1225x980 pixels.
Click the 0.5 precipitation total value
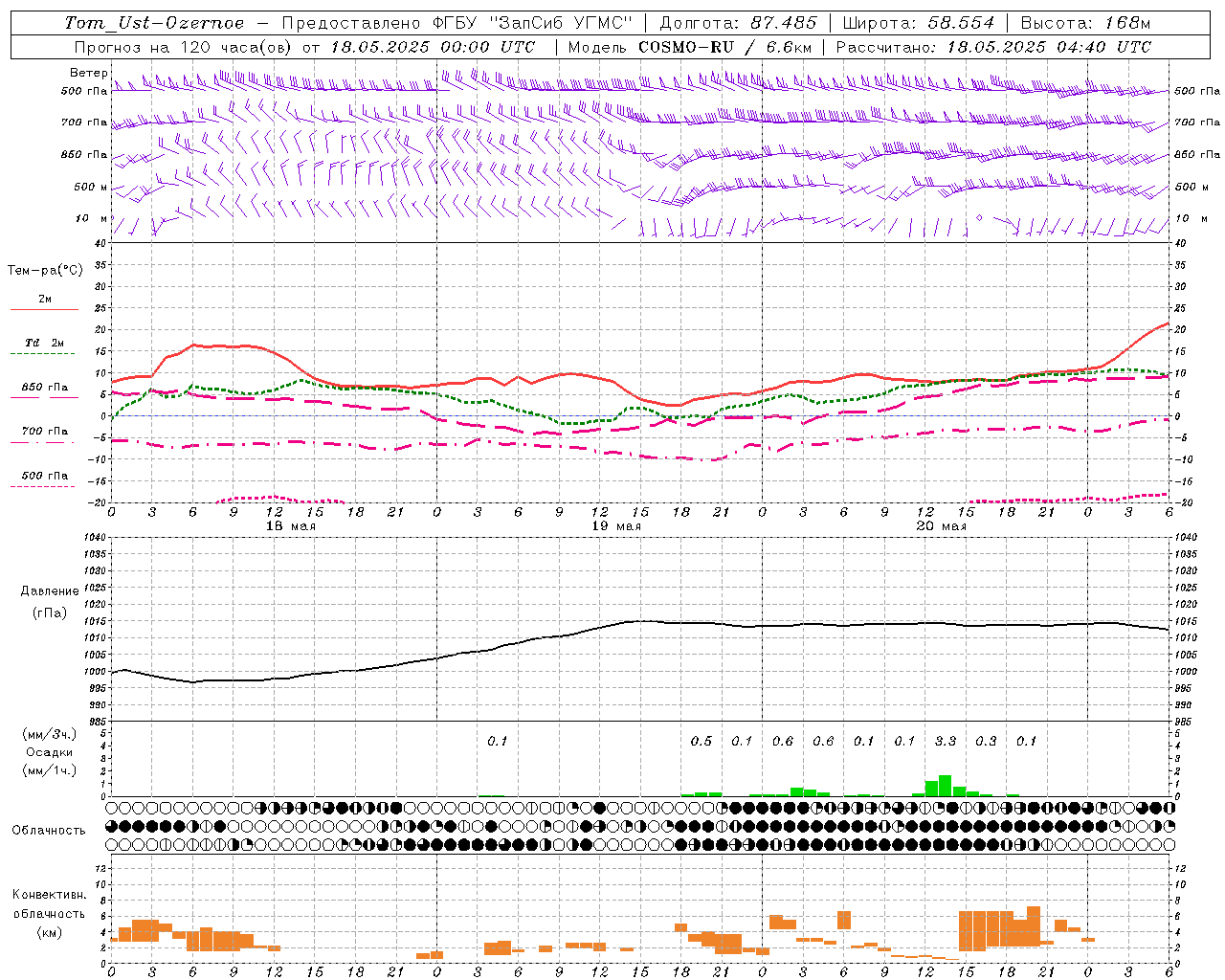[x=702, y=741]
